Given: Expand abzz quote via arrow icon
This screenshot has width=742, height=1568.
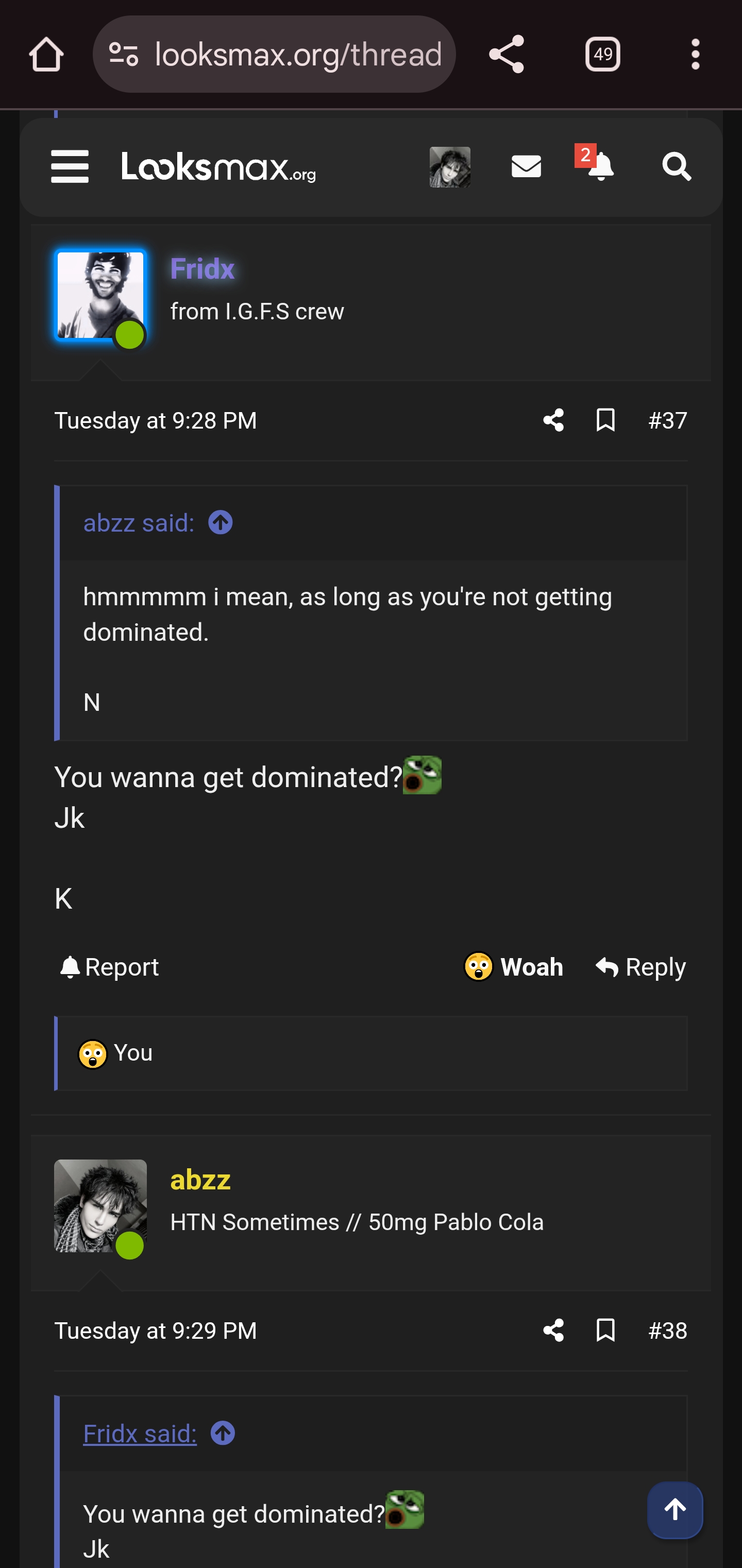Looking at the screenshot, I should (221, 523).
